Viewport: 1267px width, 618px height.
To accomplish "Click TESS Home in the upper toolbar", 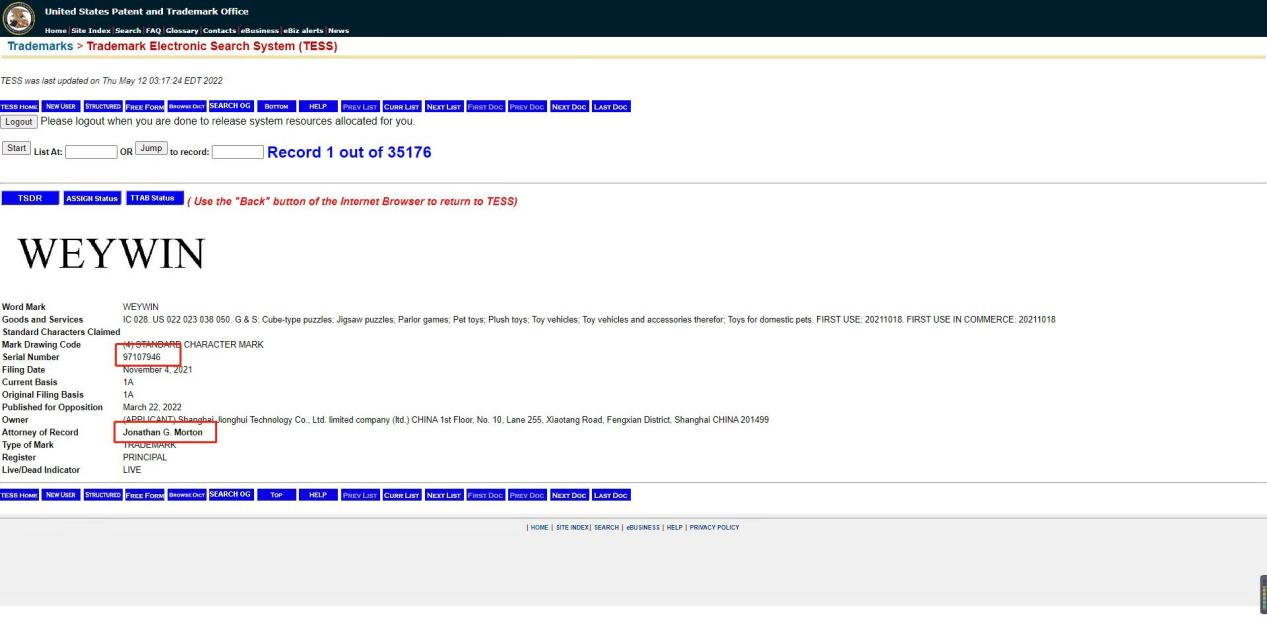I will coord(19,107).
